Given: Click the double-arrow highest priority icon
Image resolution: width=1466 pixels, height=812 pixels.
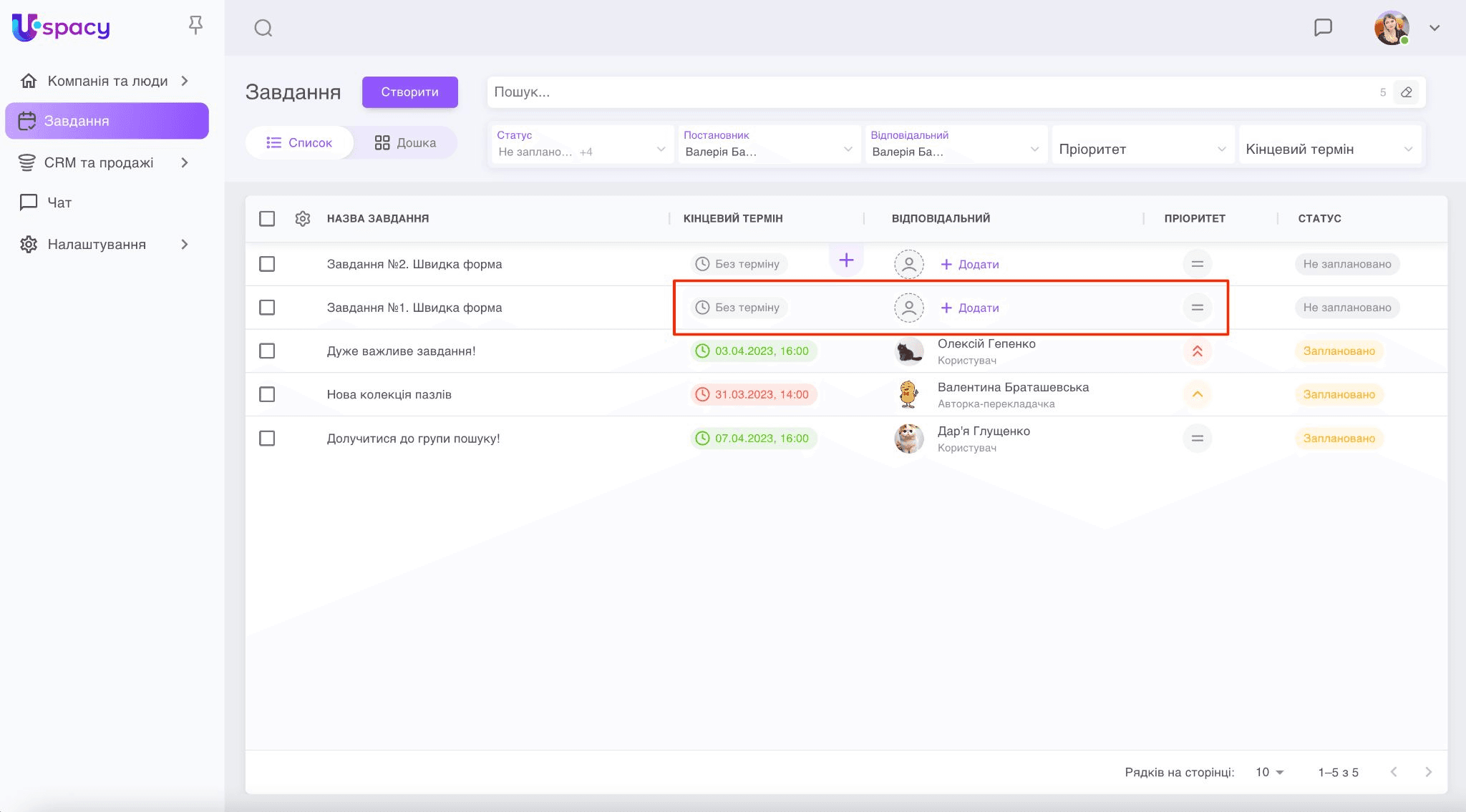Looking at the screenshot, I should (x=1197, y=351).
